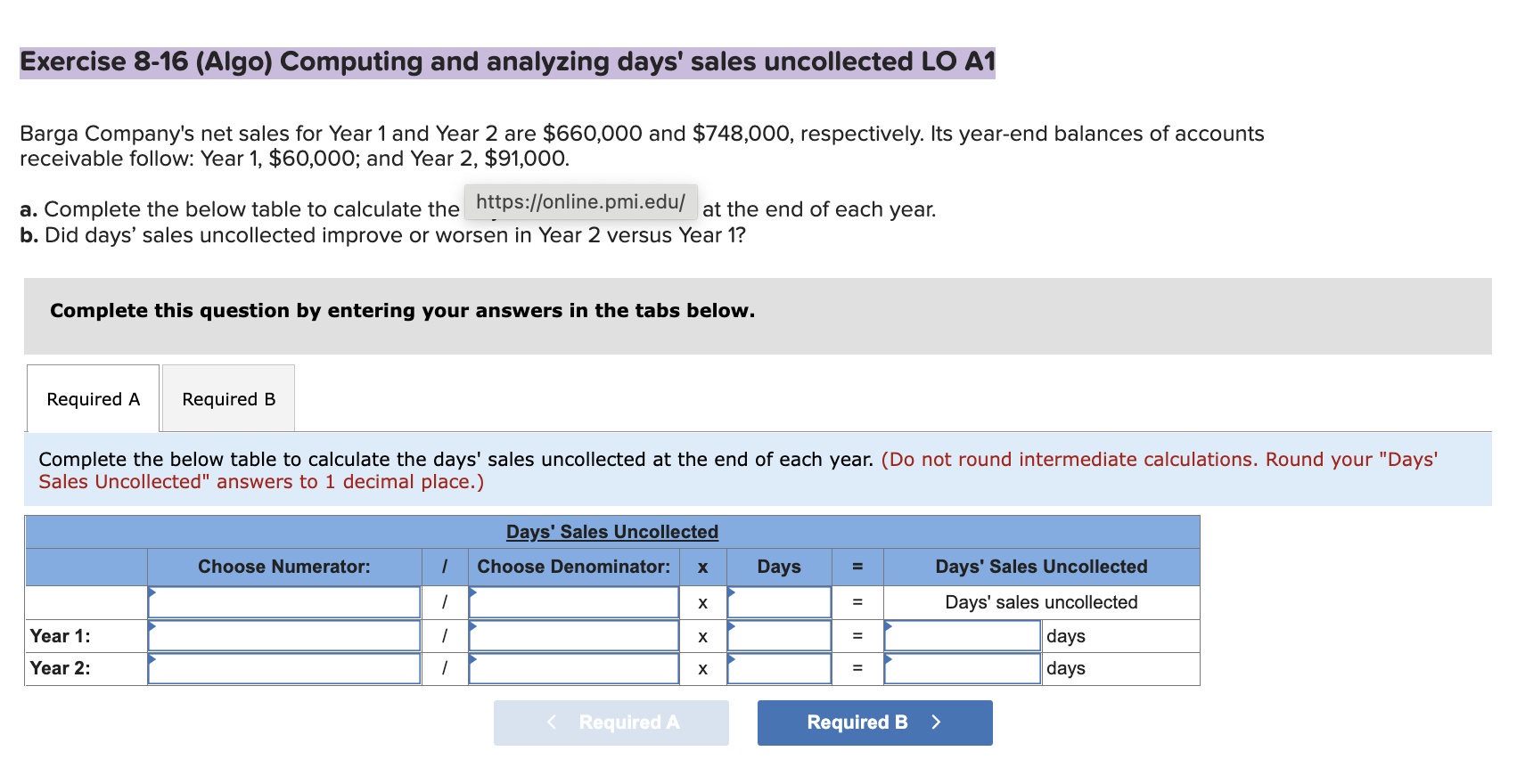
Task: Open the denominator dropdown in the first table row
Action: pos(573,602)
